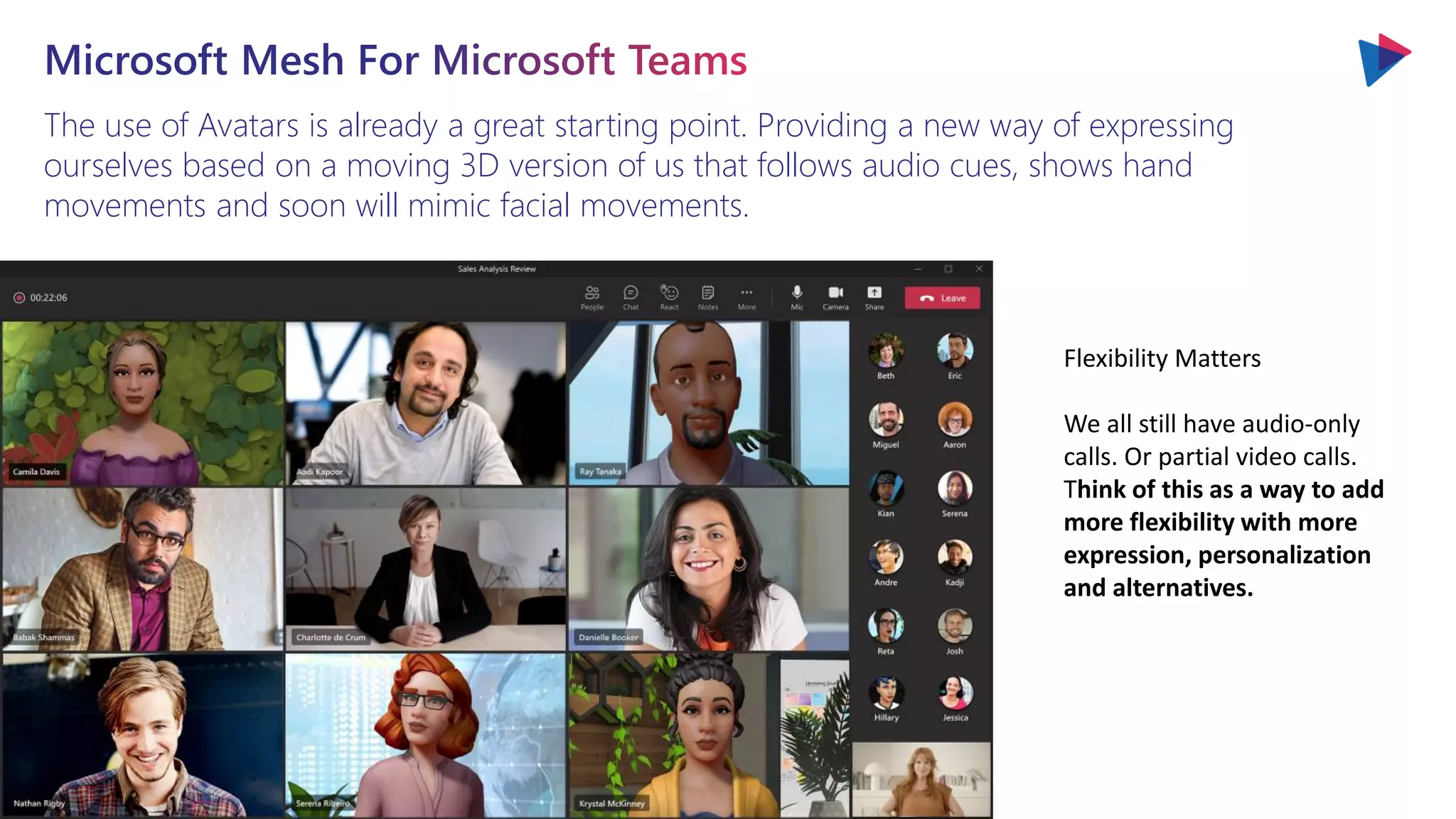Screen dimensions: 1456x819
Task: Select Hillary's participant avatar
Action: 886,693
